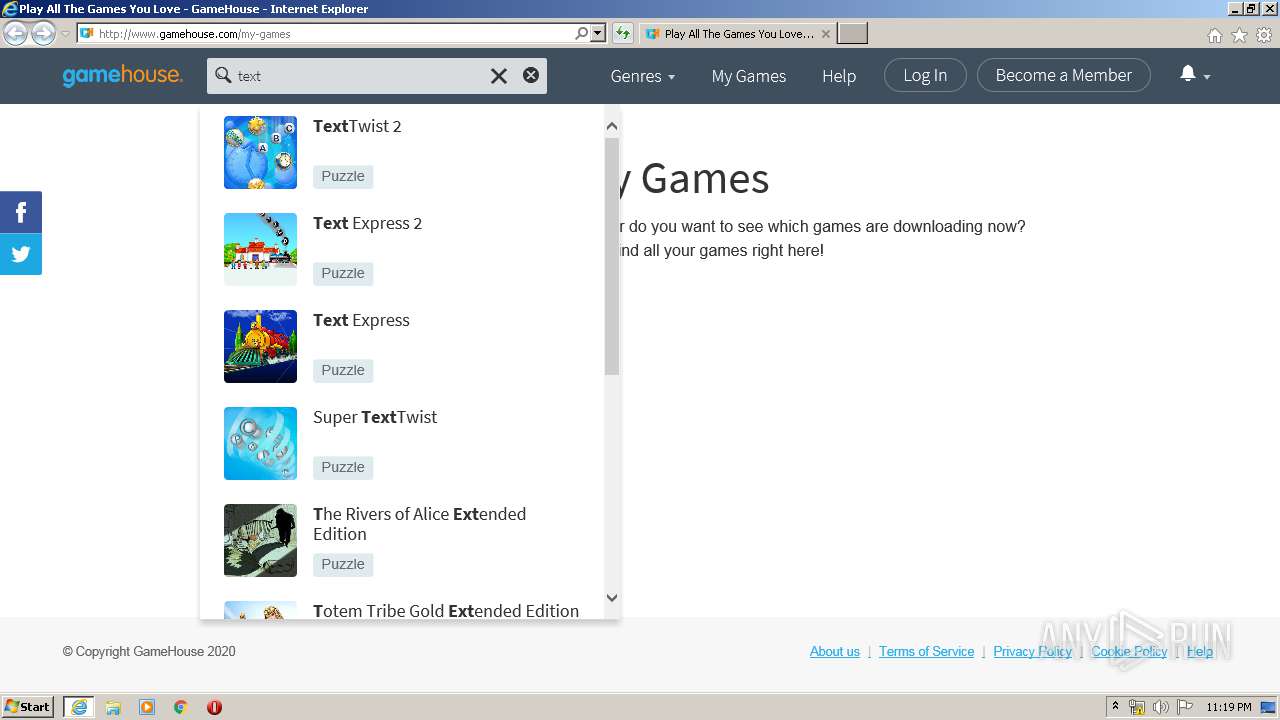1280x720 pixels.
Task: Expand the address bar autocomplete dropdown
Action: (598, 33)
